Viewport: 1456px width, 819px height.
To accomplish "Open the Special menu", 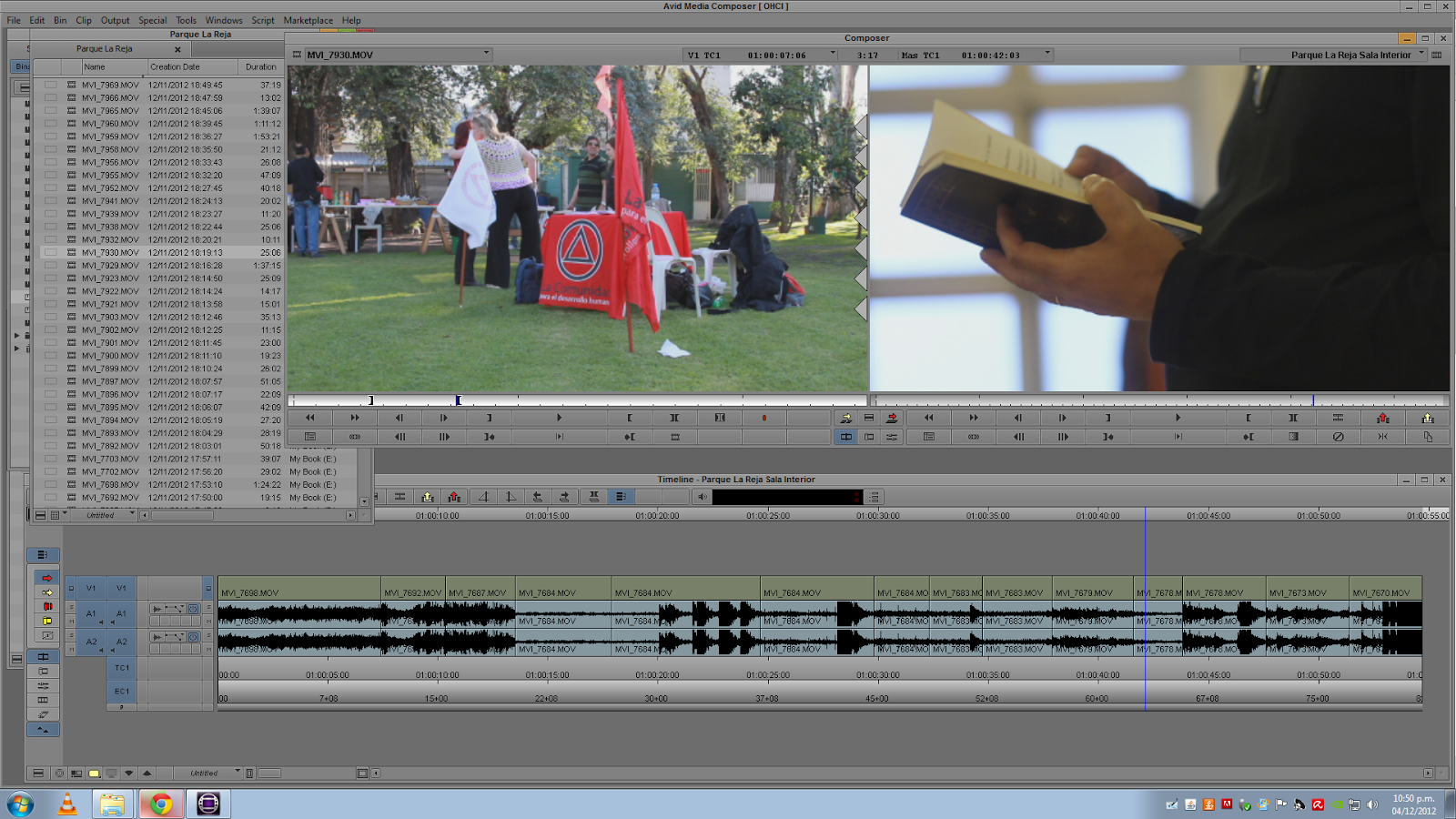I will (153, 20).
